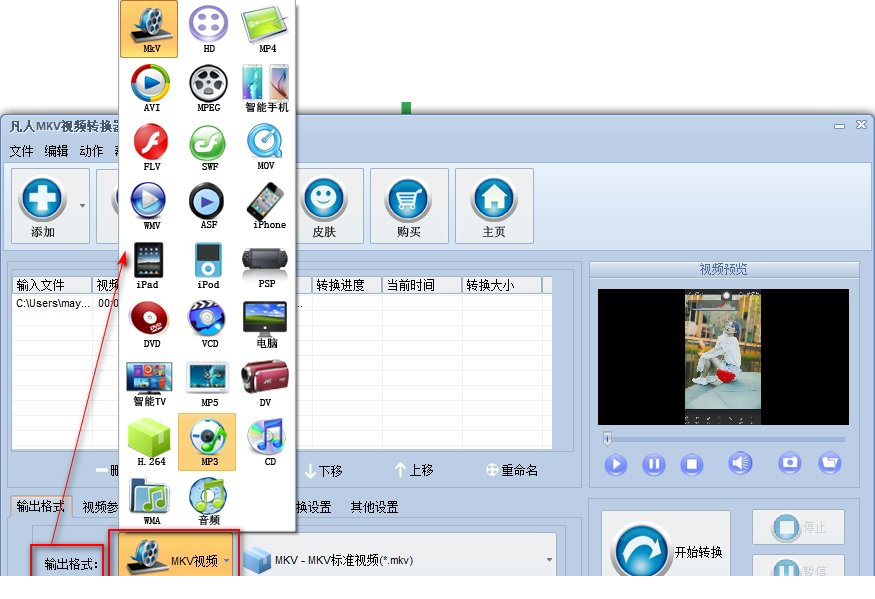Select the MKV output format icon

click(148, 24)
